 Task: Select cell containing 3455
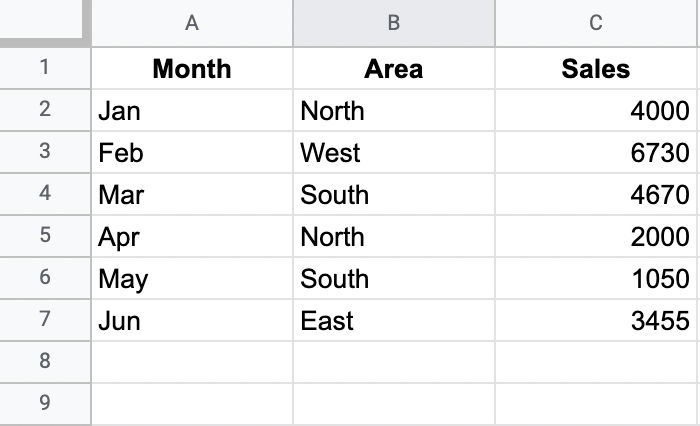596,320
